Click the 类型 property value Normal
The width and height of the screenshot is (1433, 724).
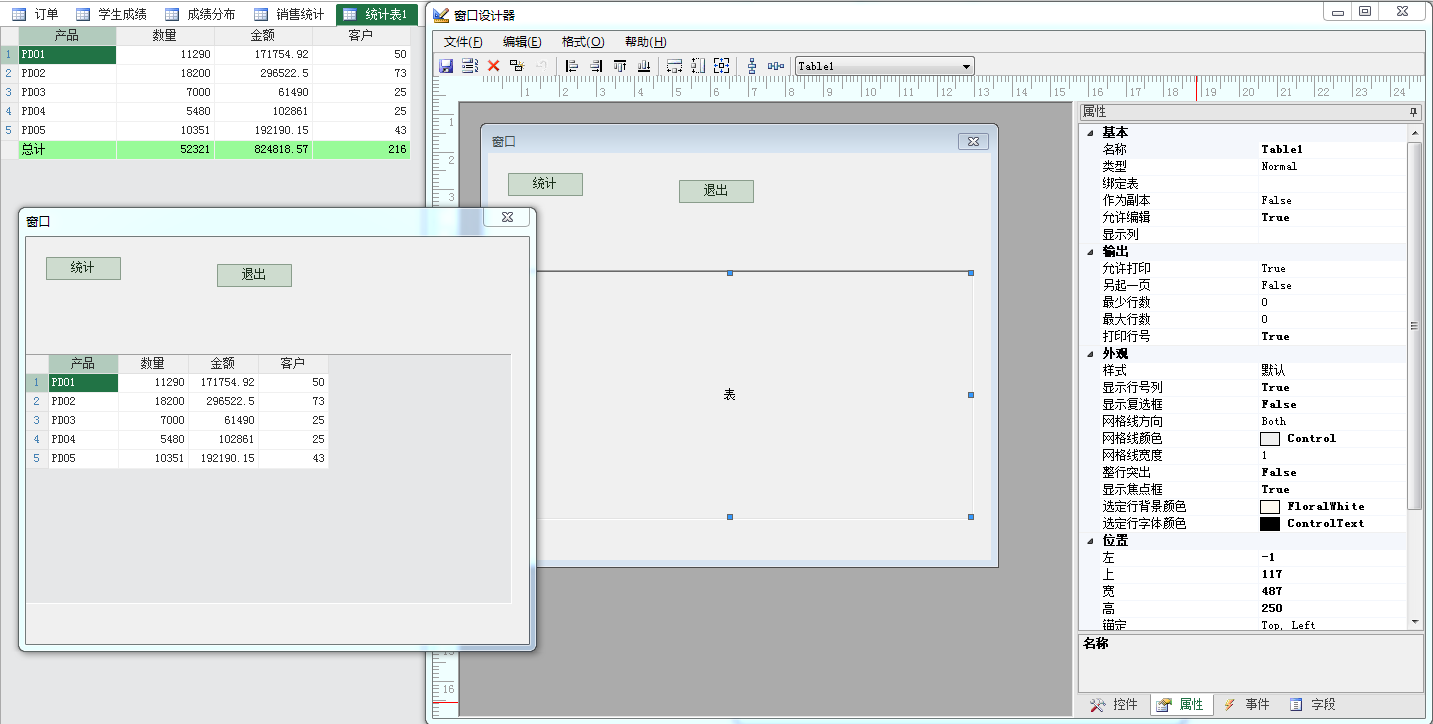coord(1332,166)
